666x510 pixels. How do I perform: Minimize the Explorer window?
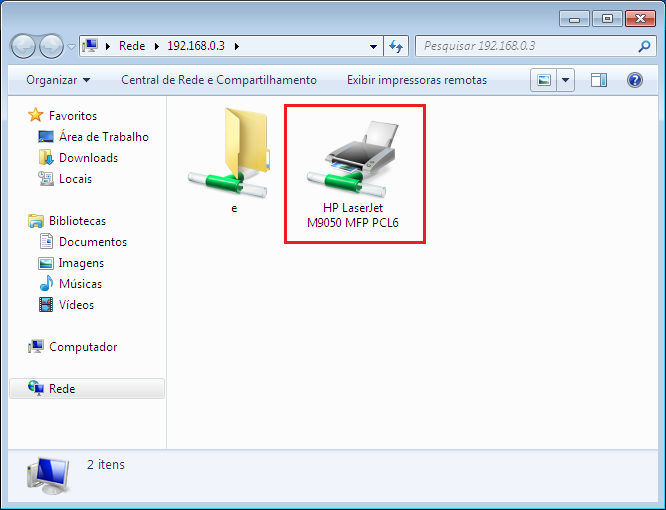(x=574, y=19)
